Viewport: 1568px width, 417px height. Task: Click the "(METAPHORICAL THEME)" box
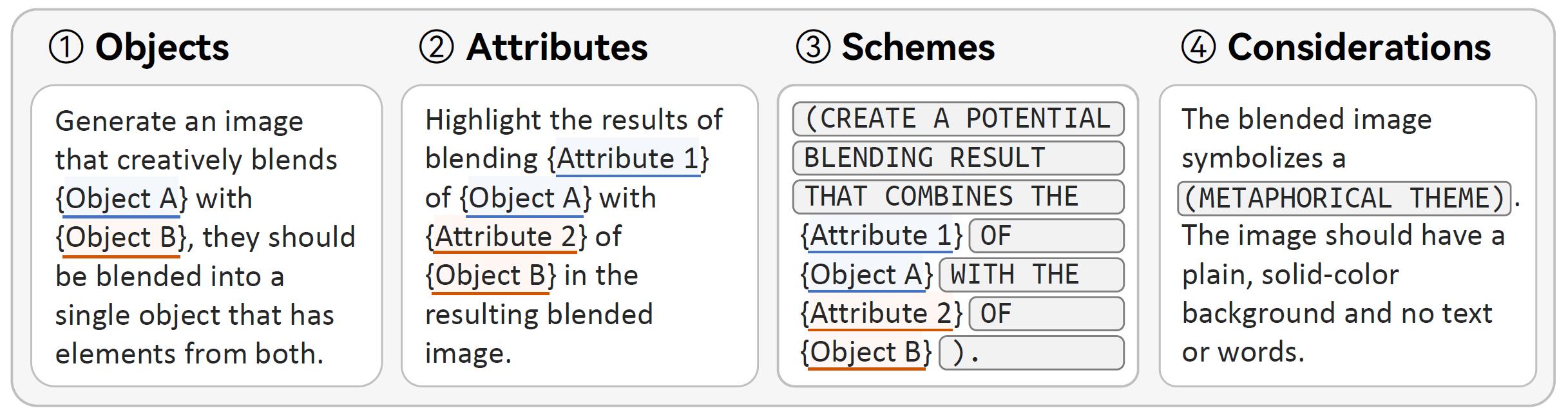(1344, 199)
